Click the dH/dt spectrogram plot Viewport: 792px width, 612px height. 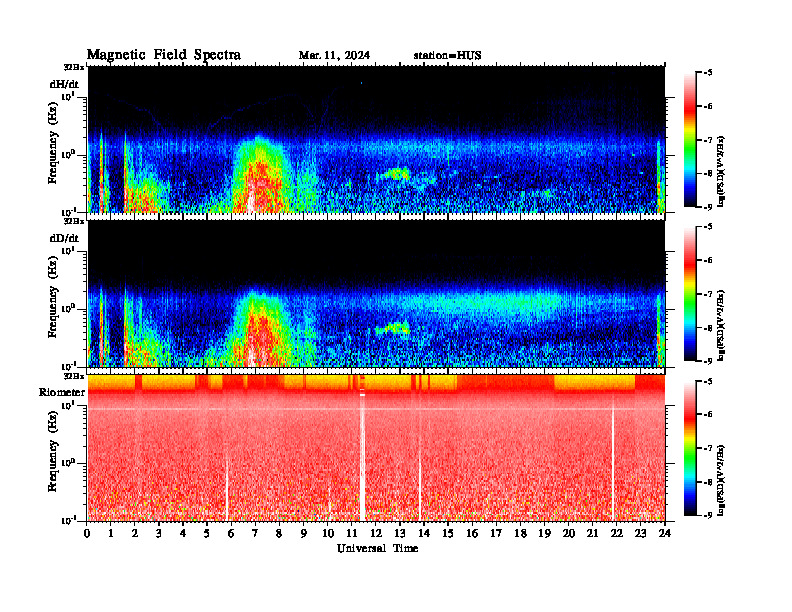point(376,139)
